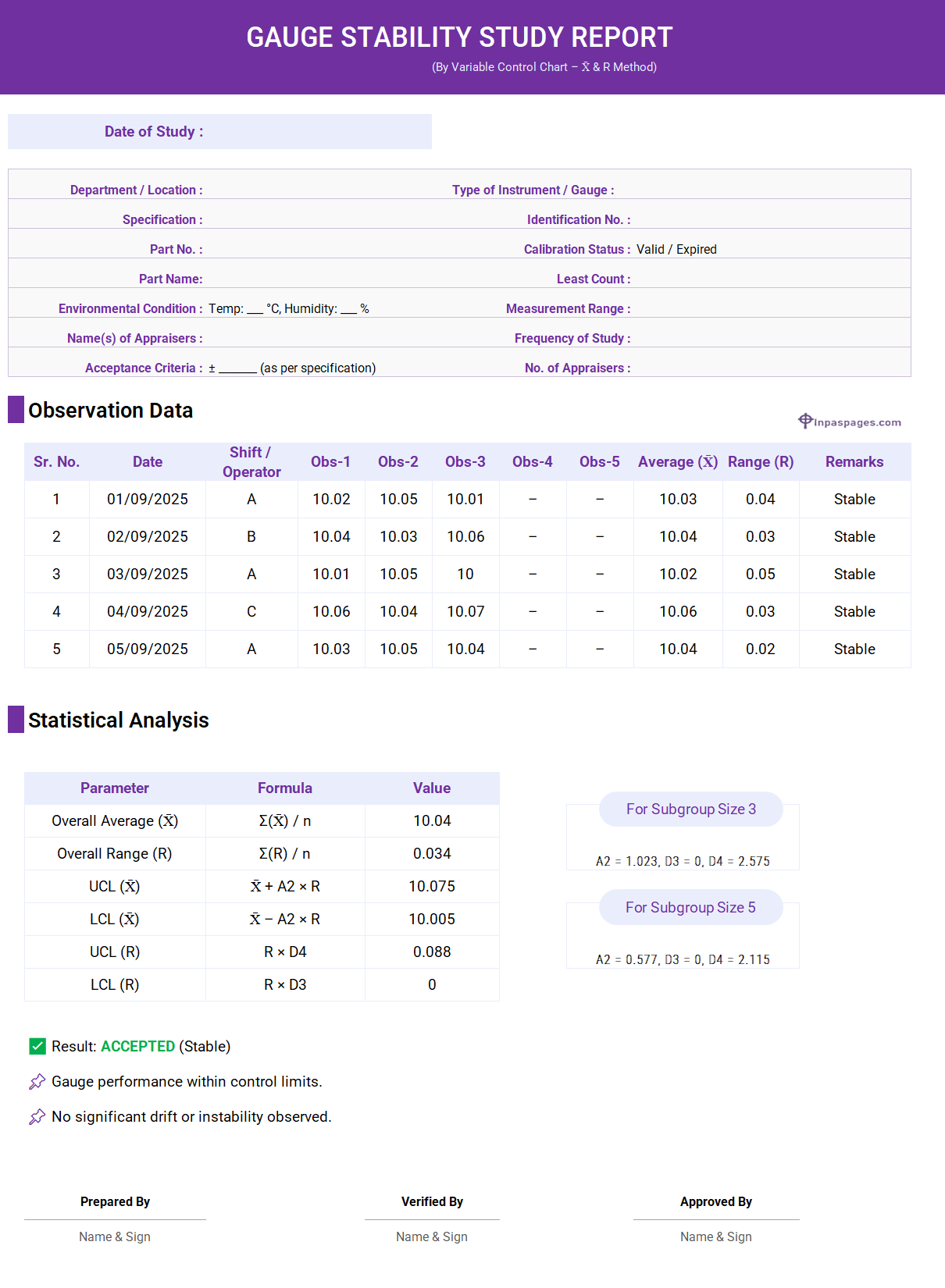The image size is (945, 1288).
Task: Click the Prepared By signature line
Action: [115, 1219]
